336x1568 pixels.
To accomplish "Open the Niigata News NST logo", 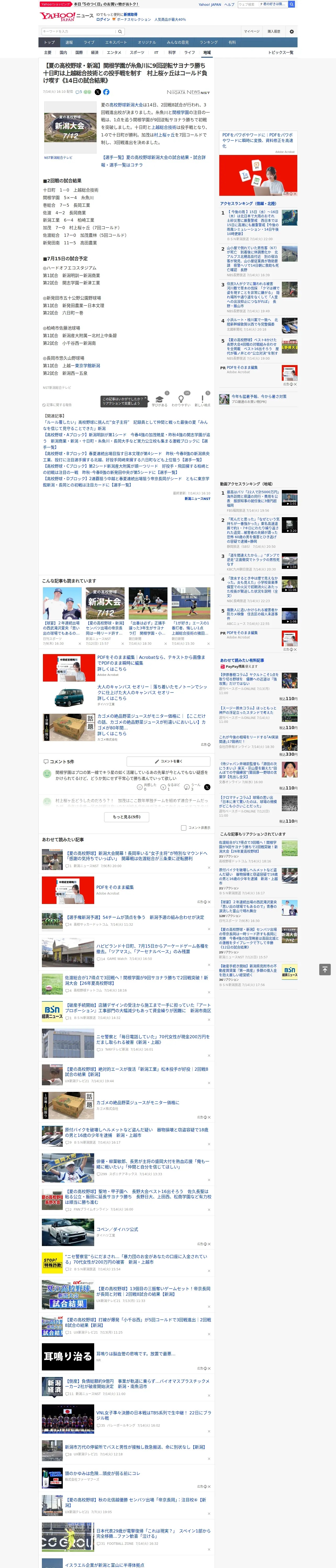I will (x=188, y=93).
